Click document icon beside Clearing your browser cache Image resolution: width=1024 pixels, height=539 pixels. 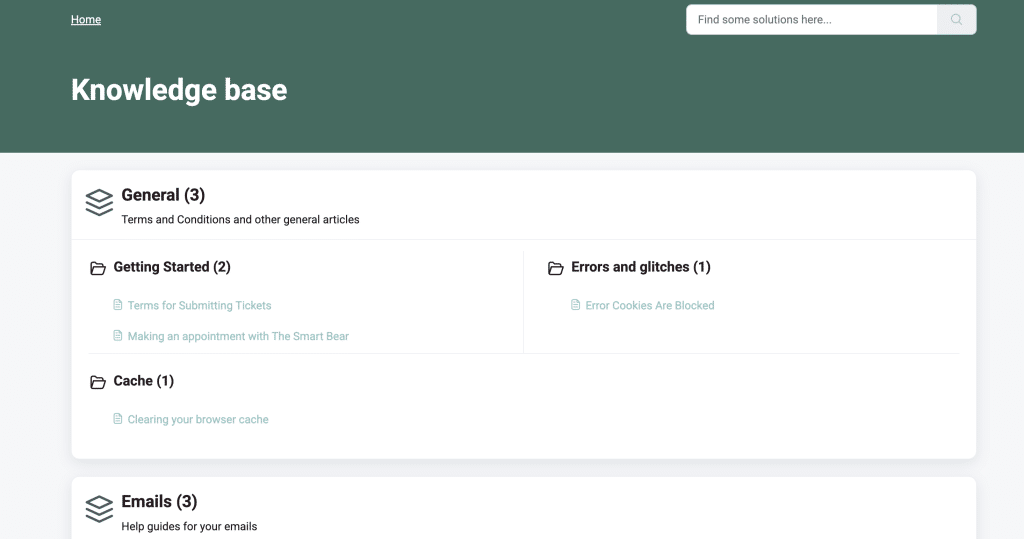coord(118,419)
